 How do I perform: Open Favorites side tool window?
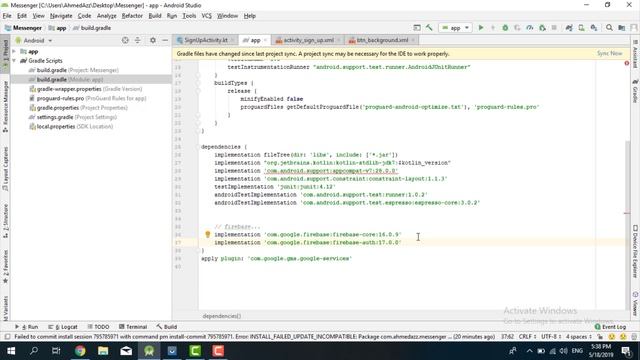(x=5, y=267)
